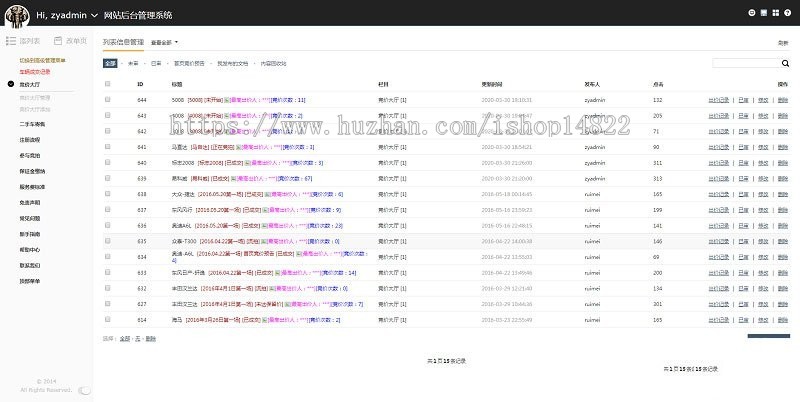
Task: Click the small image icon in row 641's title
Action: pos(238,147)
